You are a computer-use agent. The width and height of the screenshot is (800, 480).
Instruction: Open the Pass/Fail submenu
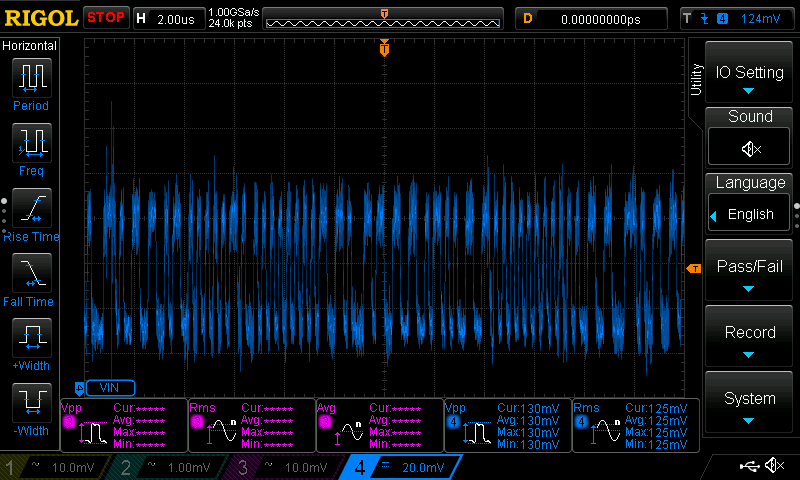748,270
